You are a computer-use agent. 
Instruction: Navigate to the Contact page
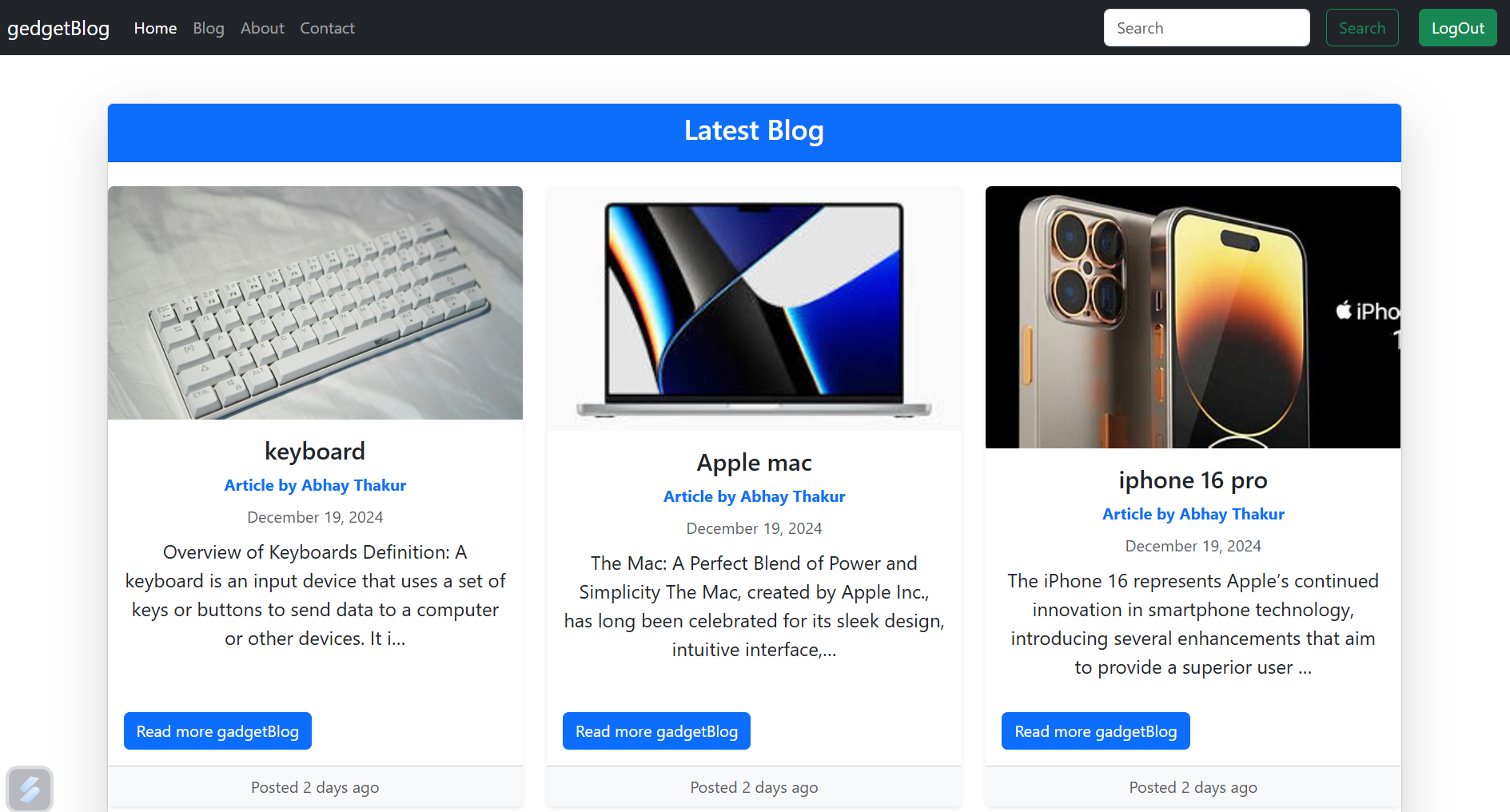coord(327,28)
